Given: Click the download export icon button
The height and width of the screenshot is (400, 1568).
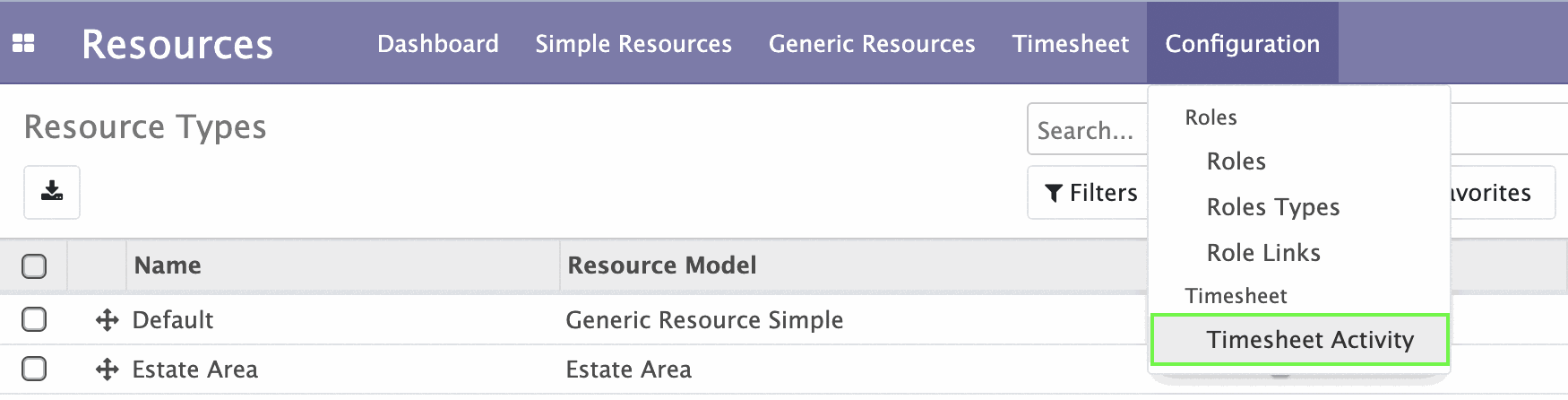Looking at the screenshot, I should [x=52, y=192].
